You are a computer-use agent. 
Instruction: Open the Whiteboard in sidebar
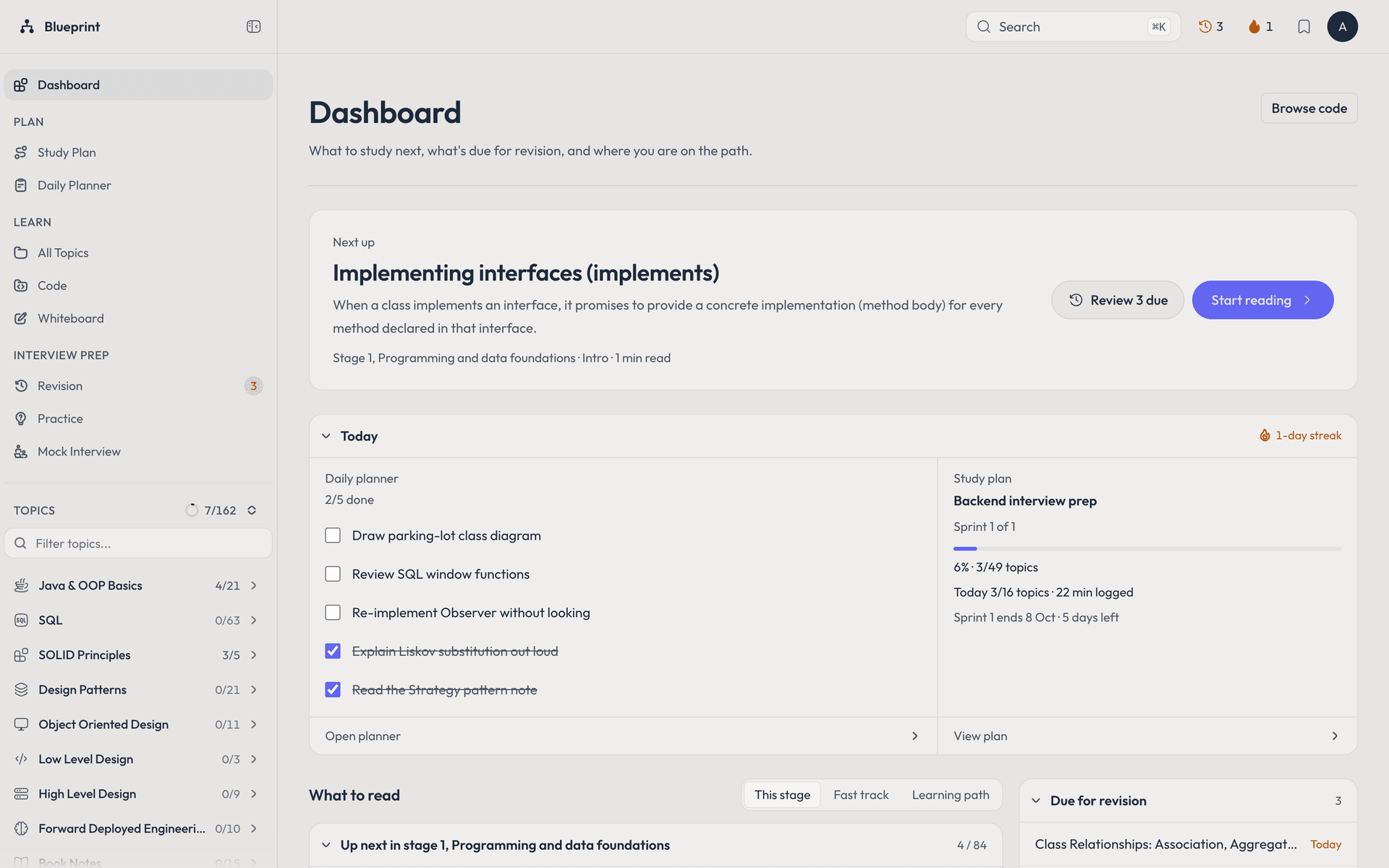138,318
